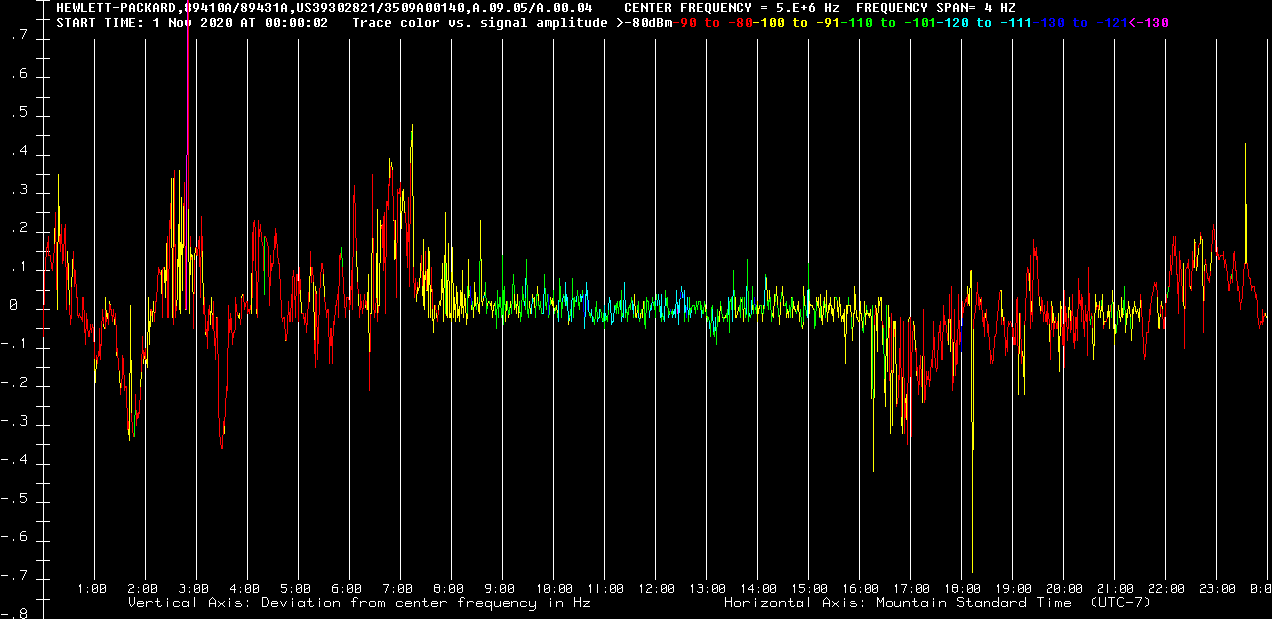Click the '0' label on vertical axis
Viewport: 1272px width, 619px height.
[x=14, y=307]
